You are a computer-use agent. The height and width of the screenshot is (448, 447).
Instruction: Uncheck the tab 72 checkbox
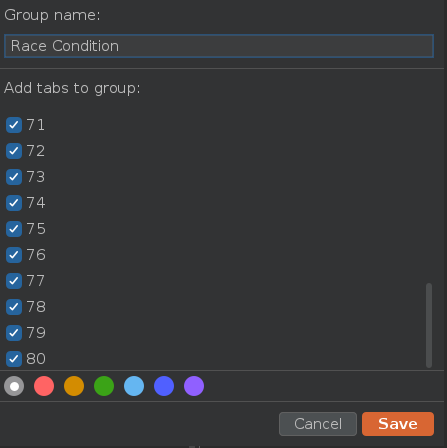14,151
